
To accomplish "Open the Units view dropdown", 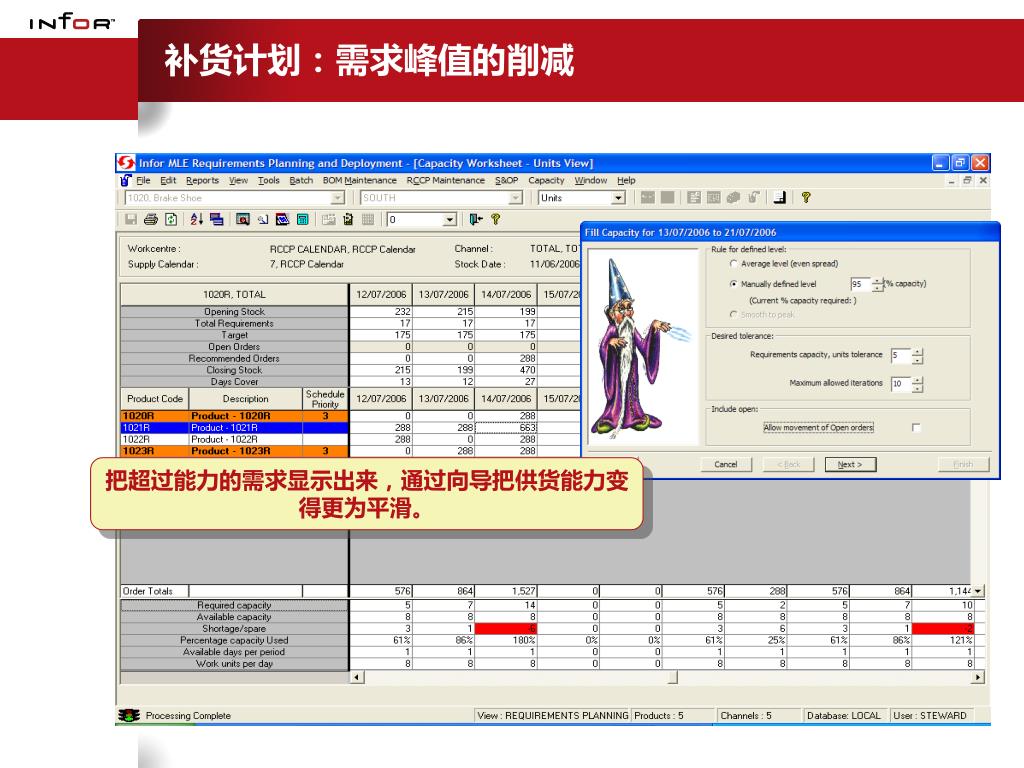I will [618, 198].
